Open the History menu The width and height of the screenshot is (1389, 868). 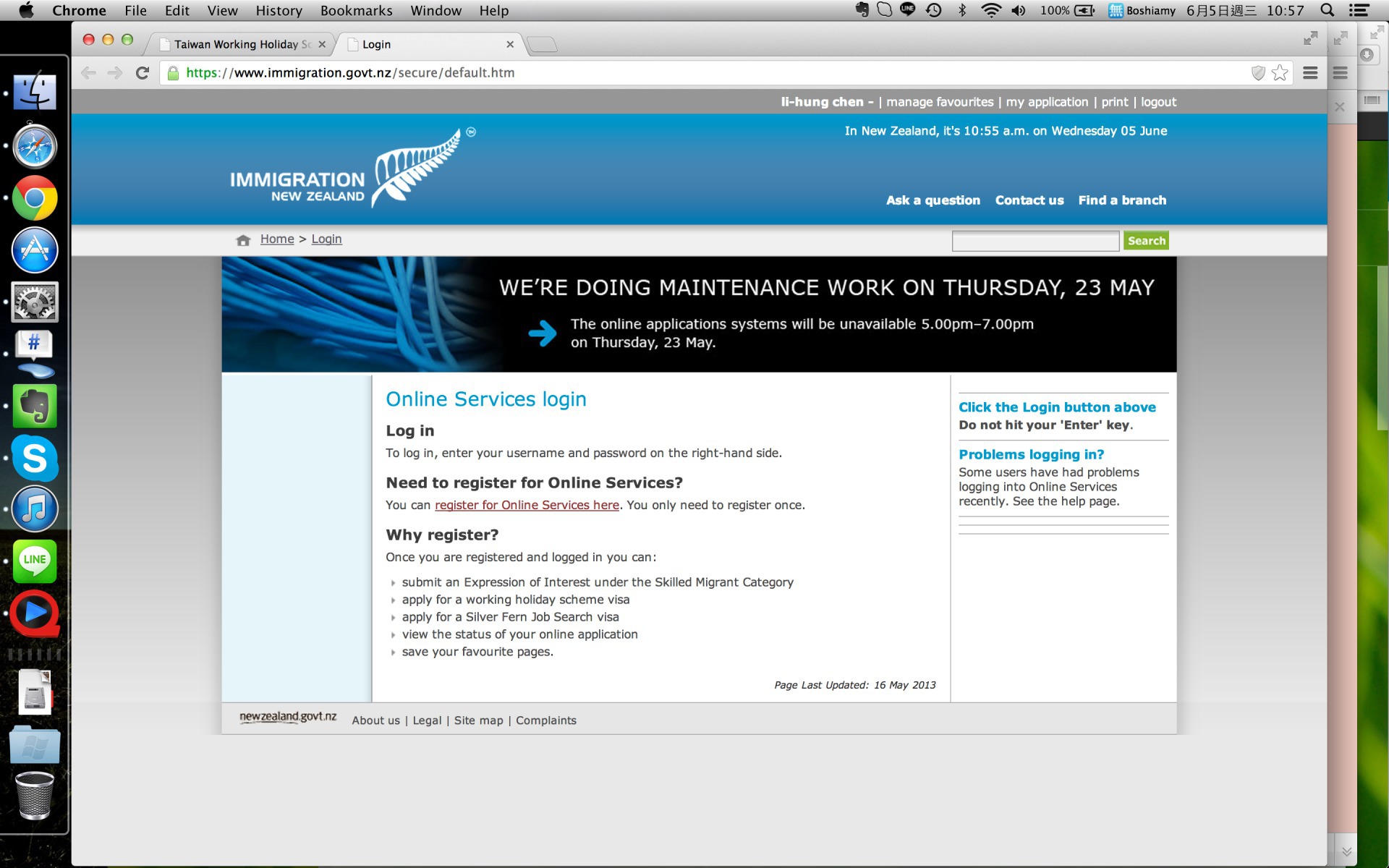point(279,10)
